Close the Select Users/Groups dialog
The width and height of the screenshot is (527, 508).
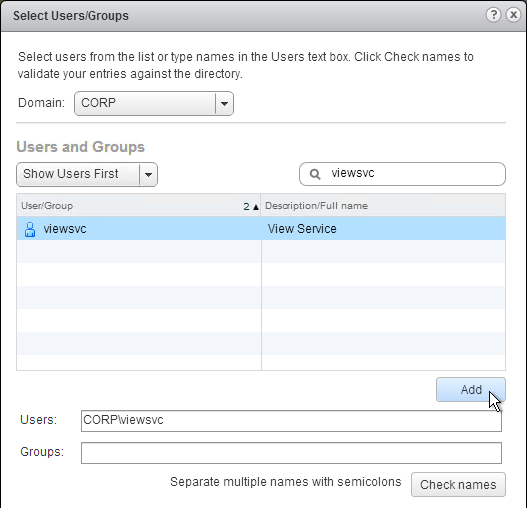(514, 15)
